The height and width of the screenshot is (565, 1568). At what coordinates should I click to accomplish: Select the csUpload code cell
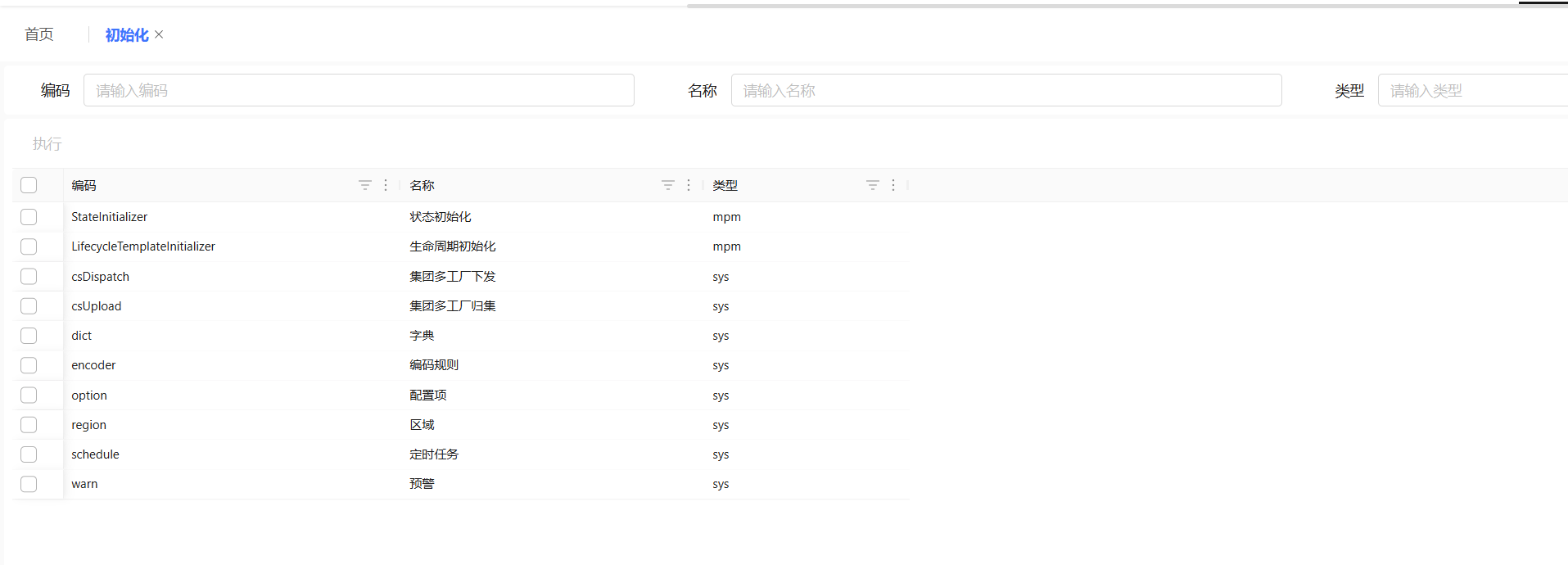tap(96, 306)
